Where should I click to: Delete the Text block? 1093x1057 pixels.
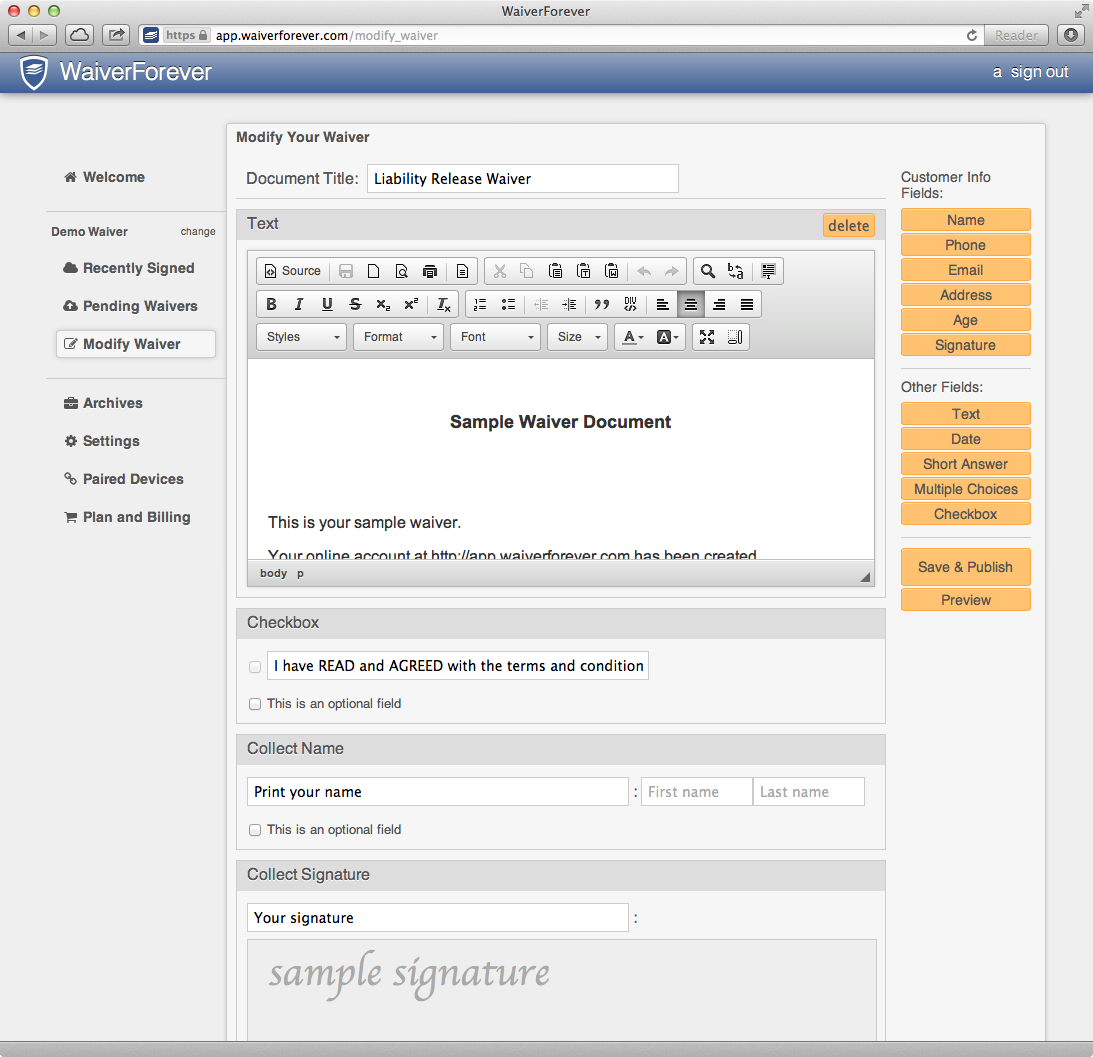click(848, 225)
